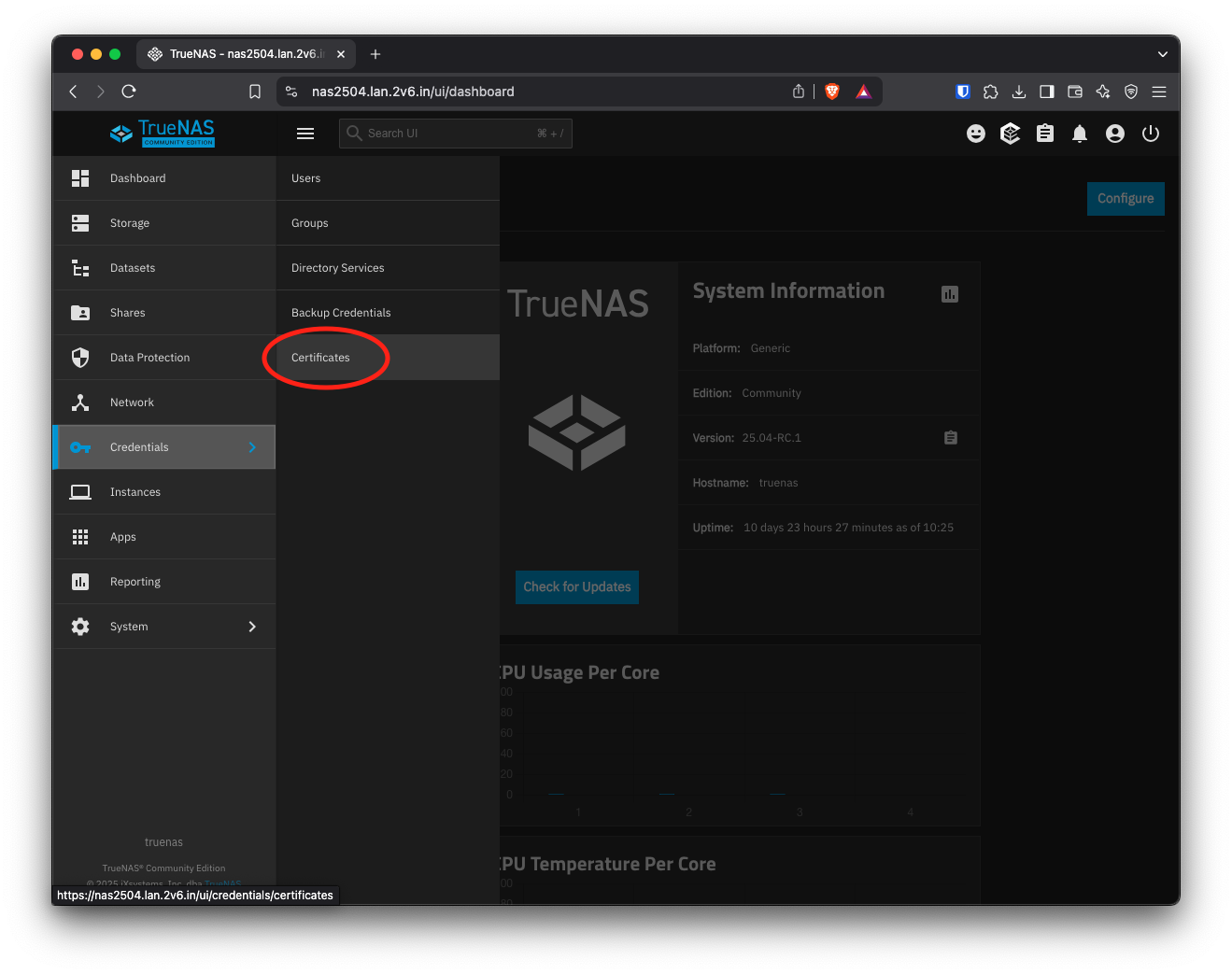Screen dimensions: 1232x974
Task: Click the uptime value '10 days 23 hours'
Action: [849, 528]
